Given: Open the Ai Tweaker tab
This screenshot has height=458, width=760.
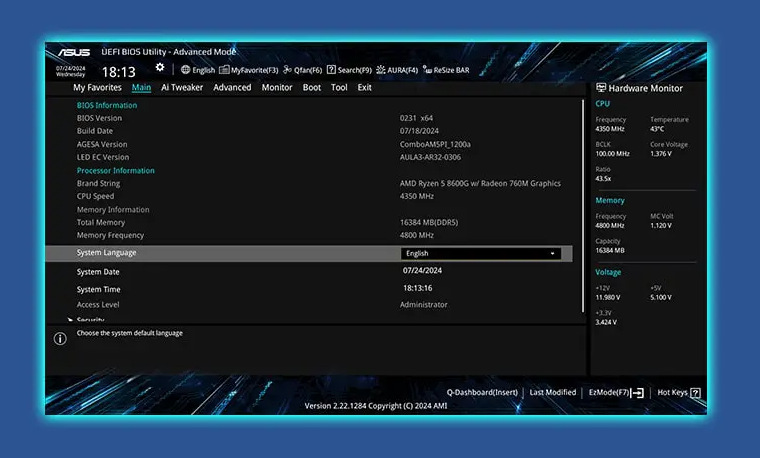Looking at the screenshot, I should coord(182,87).
